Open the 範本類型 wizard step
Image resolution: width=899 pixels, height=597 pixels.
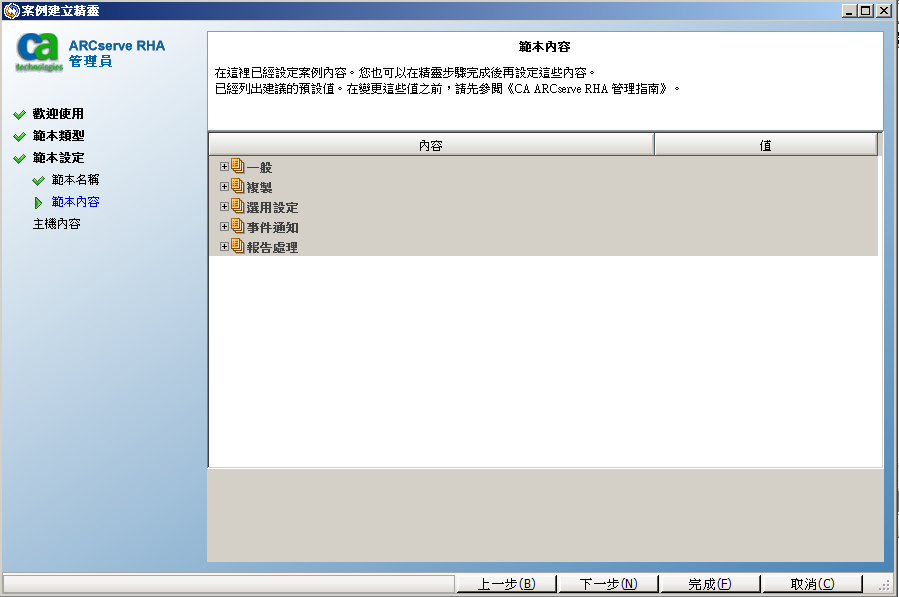58,135
